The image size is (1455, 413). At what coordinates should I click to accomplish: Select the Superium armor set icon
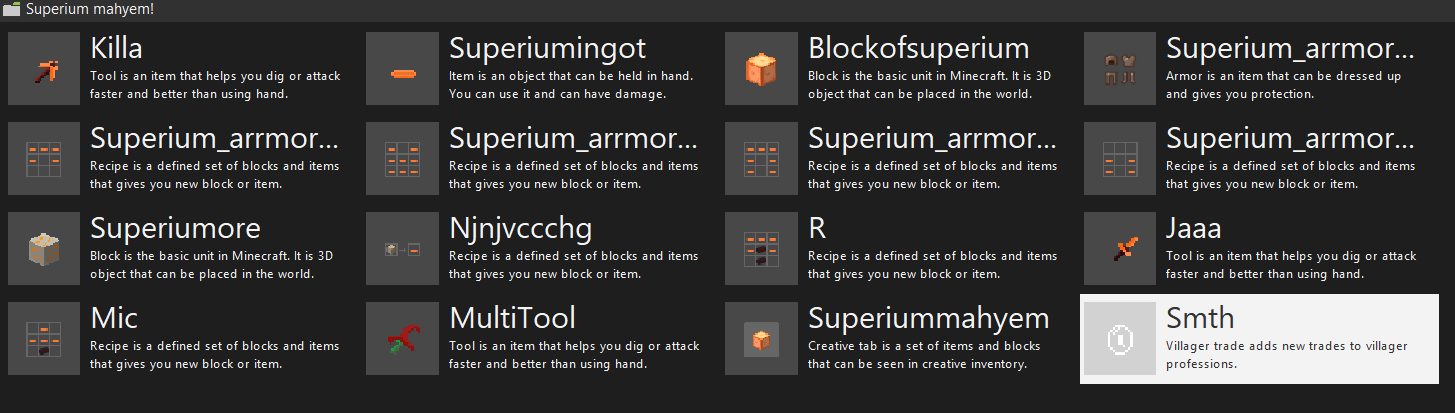1120,69
